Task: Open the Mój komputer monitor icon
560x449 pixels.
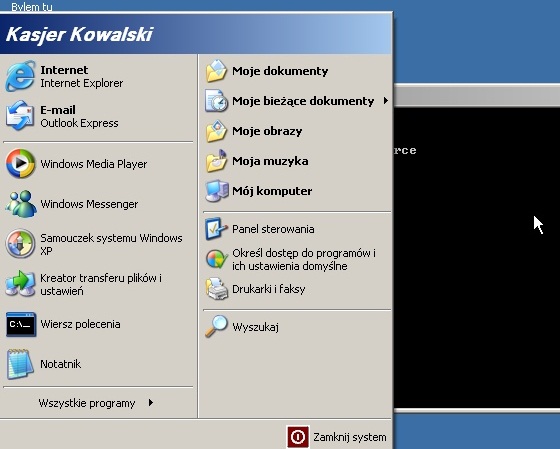Action: point(216,191)
